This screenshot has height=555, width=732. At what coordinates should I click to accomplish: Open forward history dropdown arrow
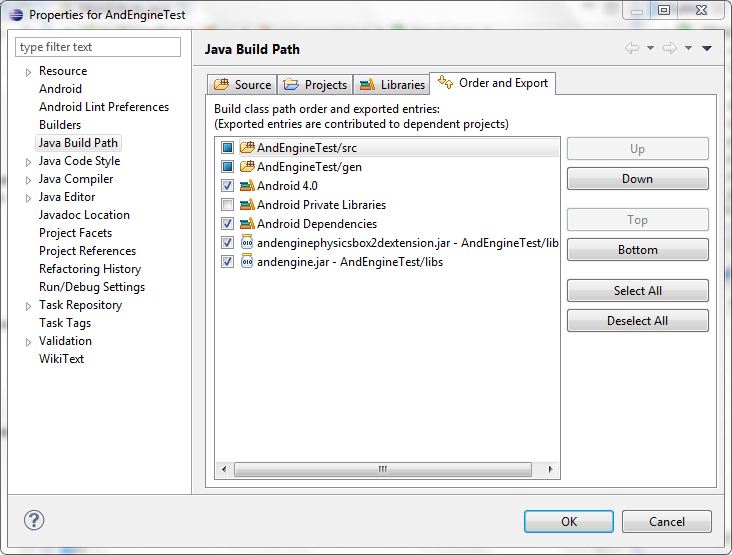(x=688, y=48)
